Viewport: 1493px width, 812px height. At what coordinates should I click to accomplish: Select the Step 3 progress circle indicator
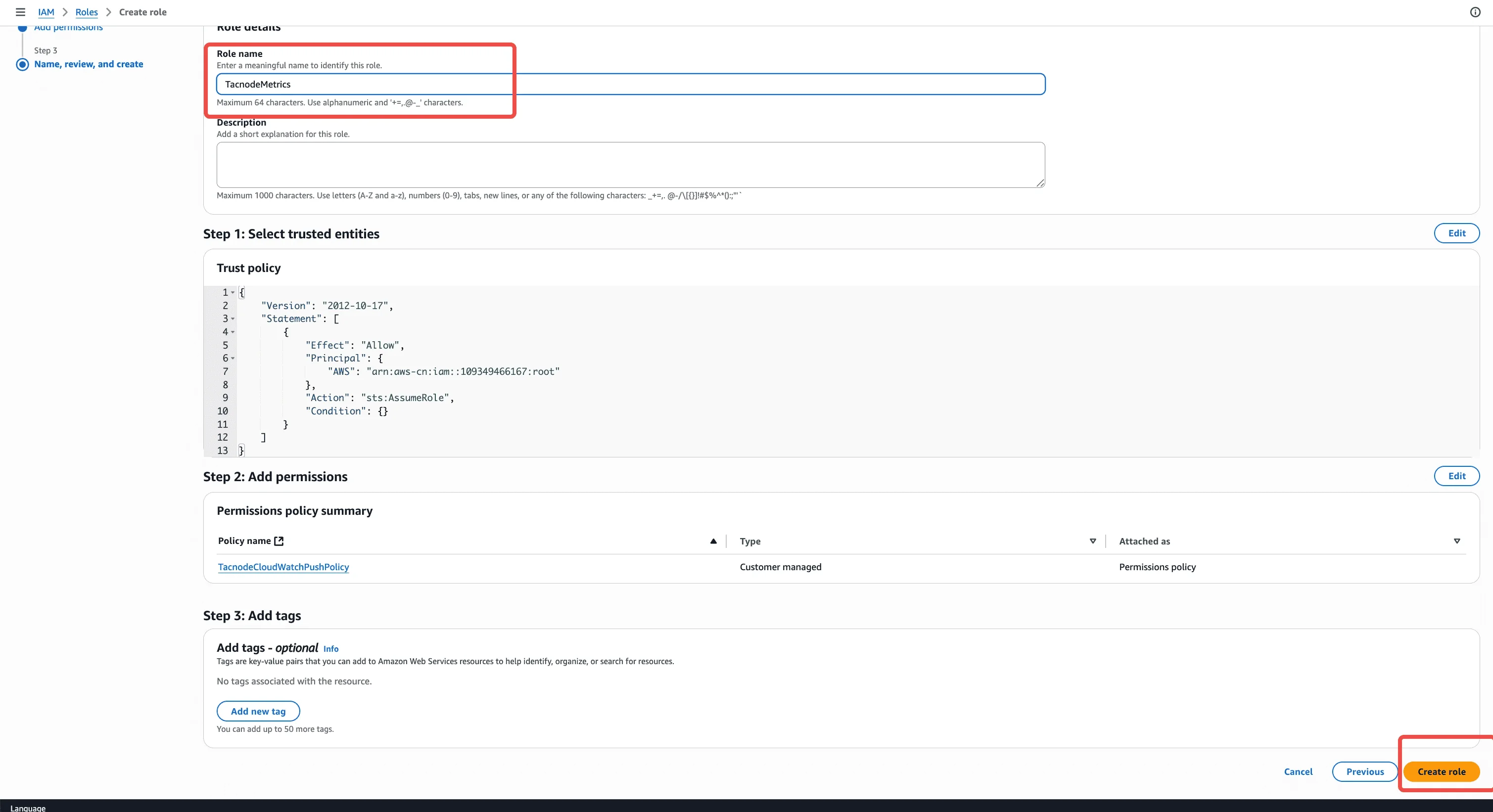coord(23,64)
